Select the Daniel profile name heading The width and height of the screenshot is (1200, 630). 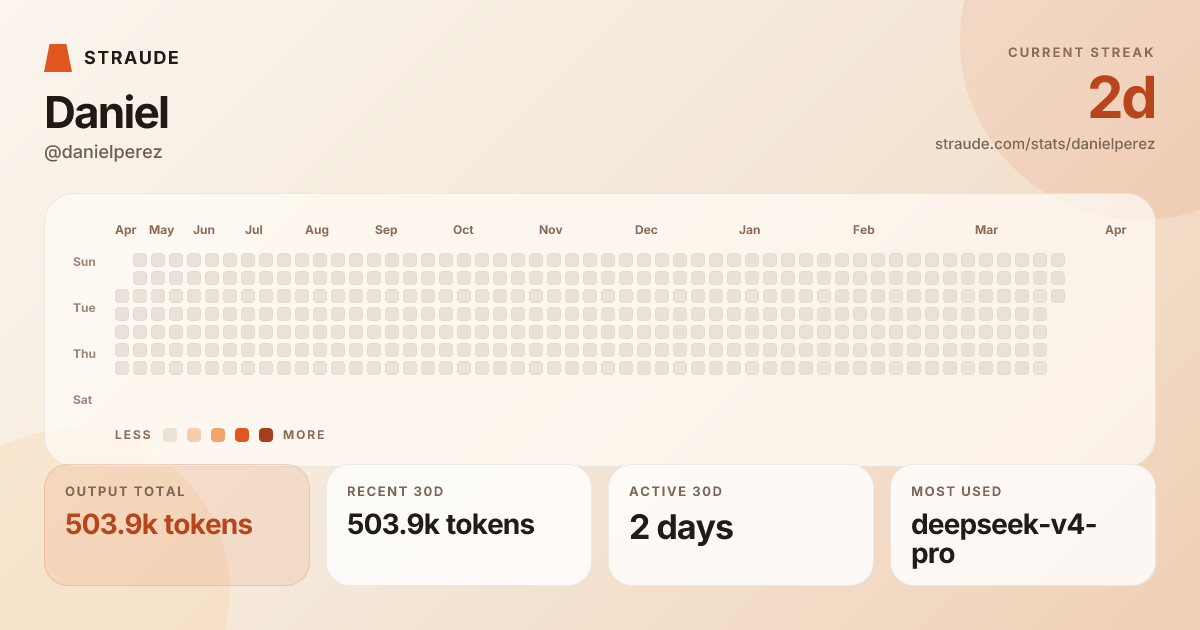point(106,113)
